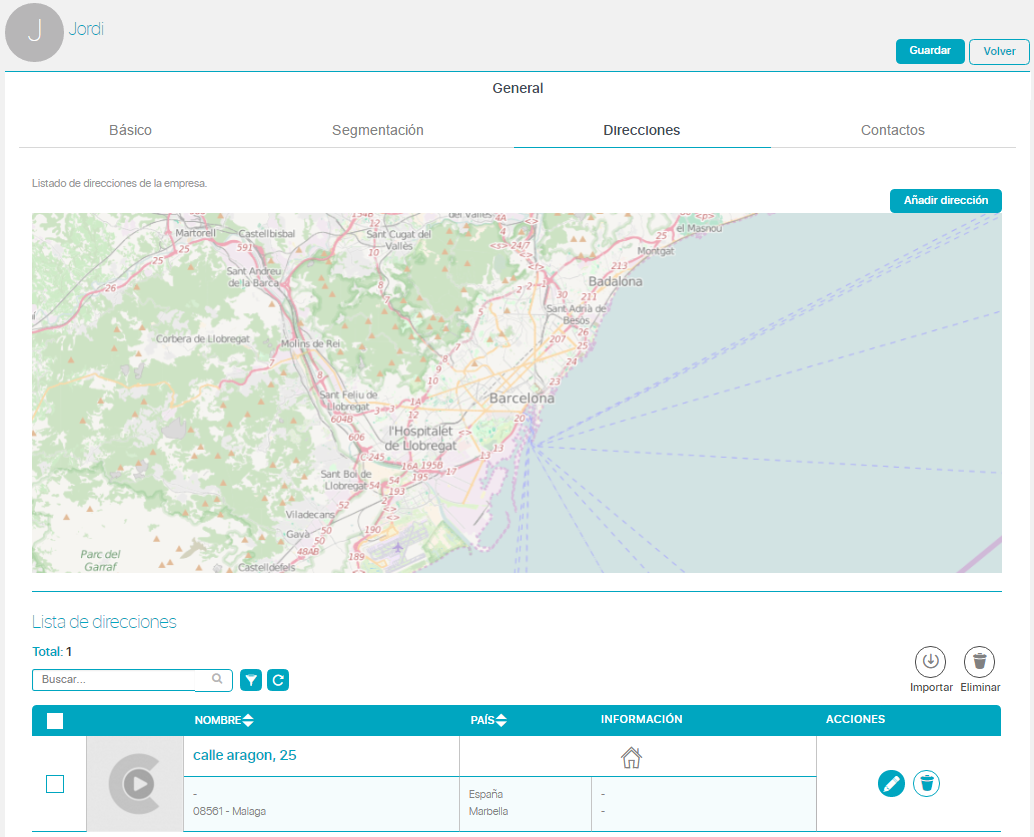Check the calle aragon row checkbox

(x=55, y=784)
